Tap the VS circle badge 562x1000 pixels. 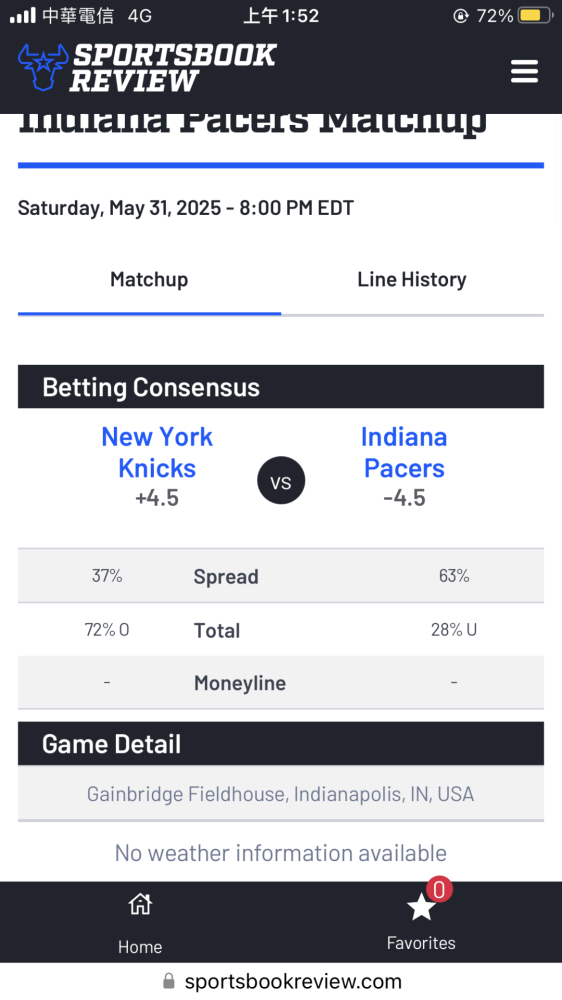tap(281, 483)
